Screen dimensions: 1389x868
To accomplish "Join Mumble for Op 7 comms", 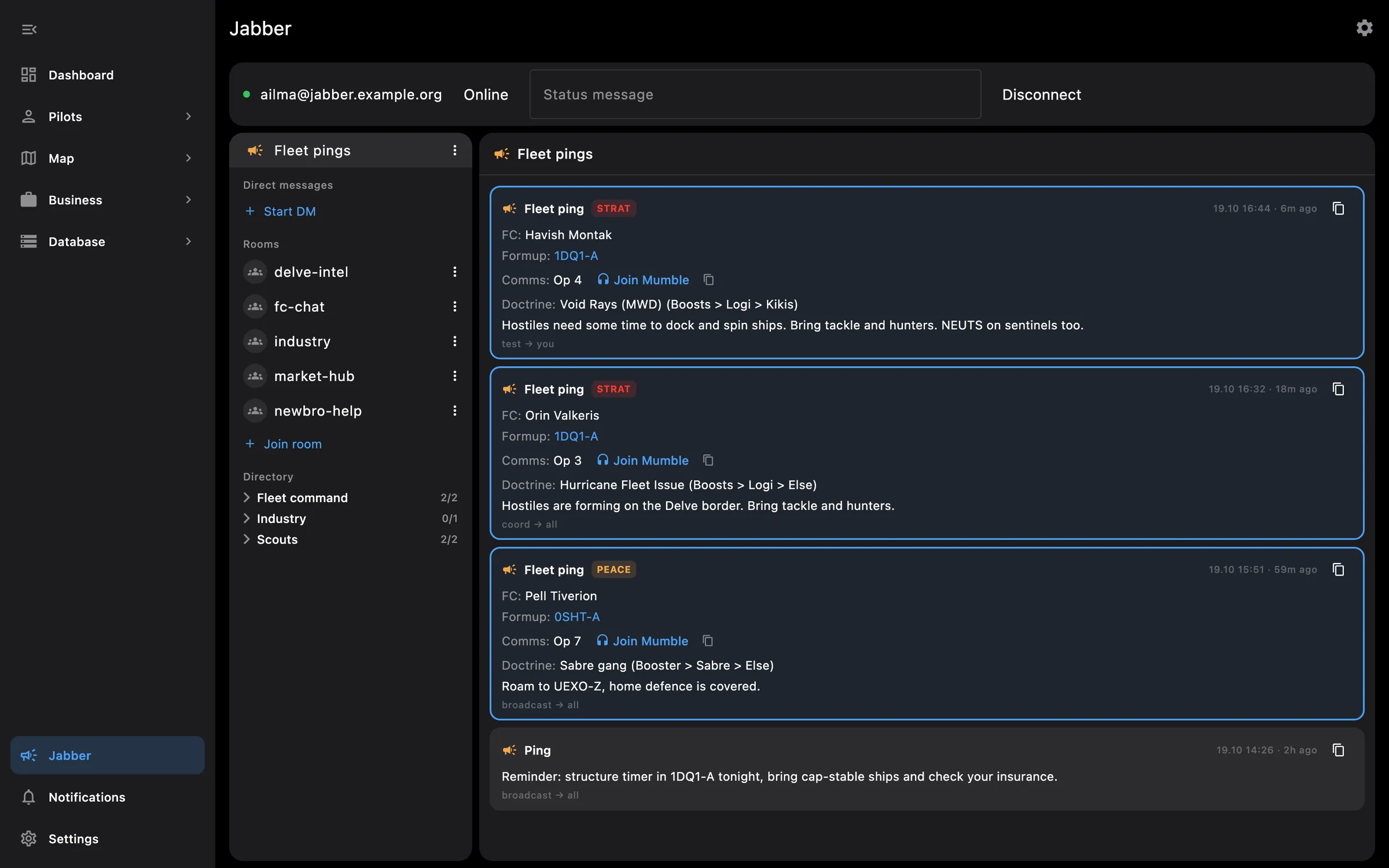I will (x=642, y=641).
